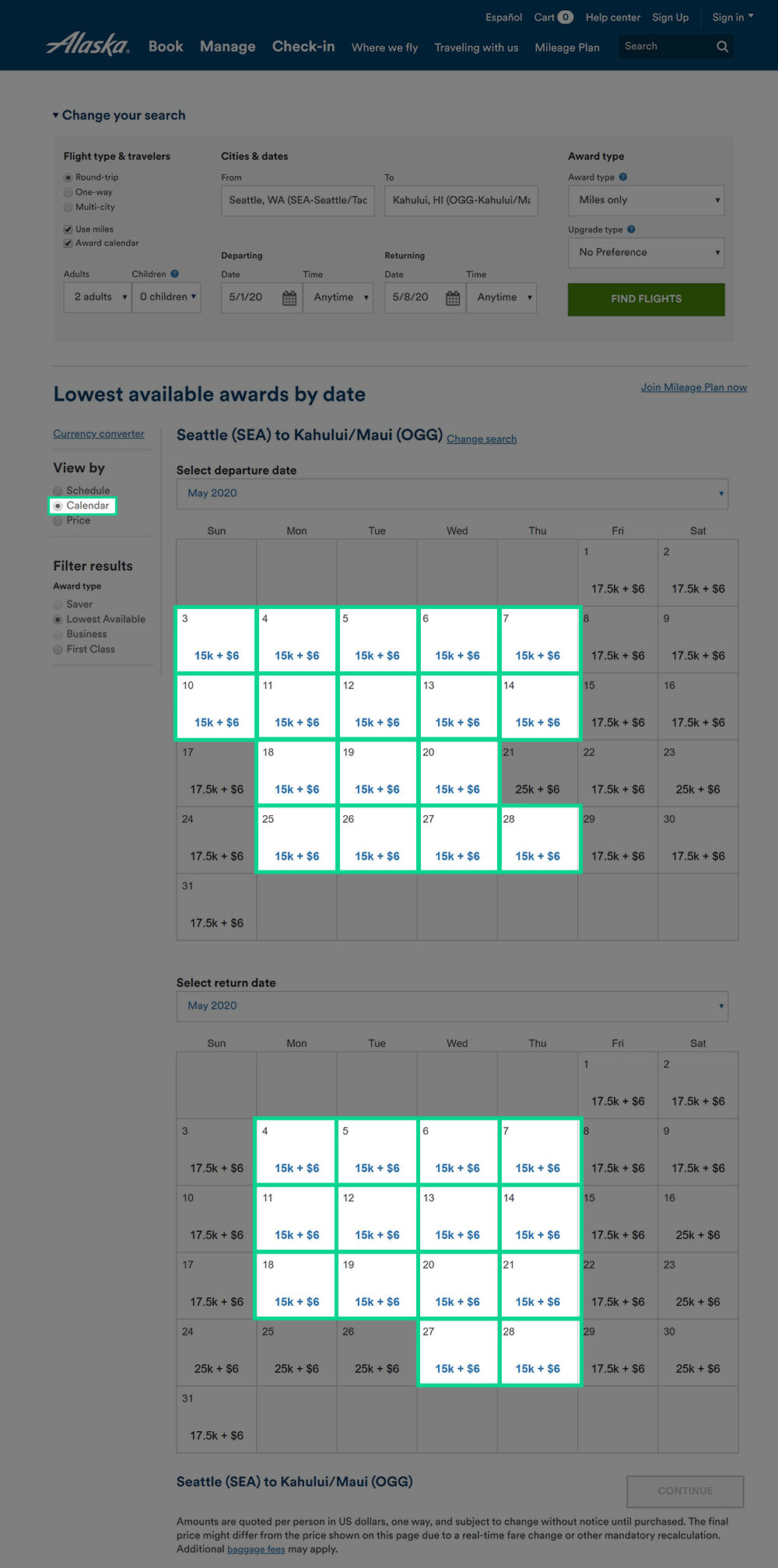
Task: Open the Currency converter link
Action: click(x=99, y=434)
